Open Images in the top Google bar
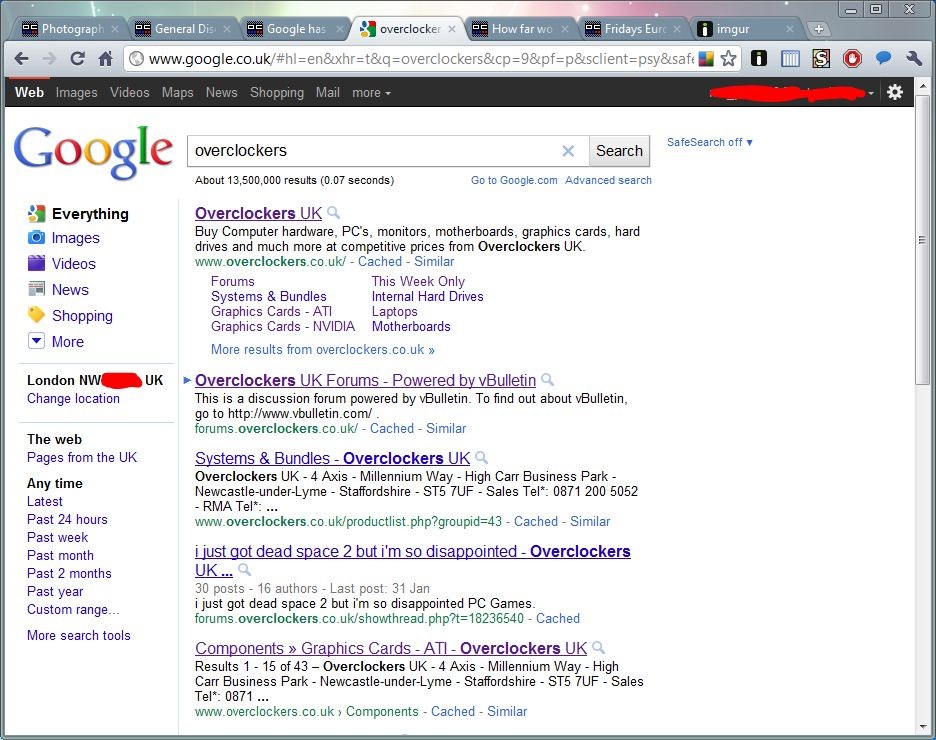 click(76, 92)
